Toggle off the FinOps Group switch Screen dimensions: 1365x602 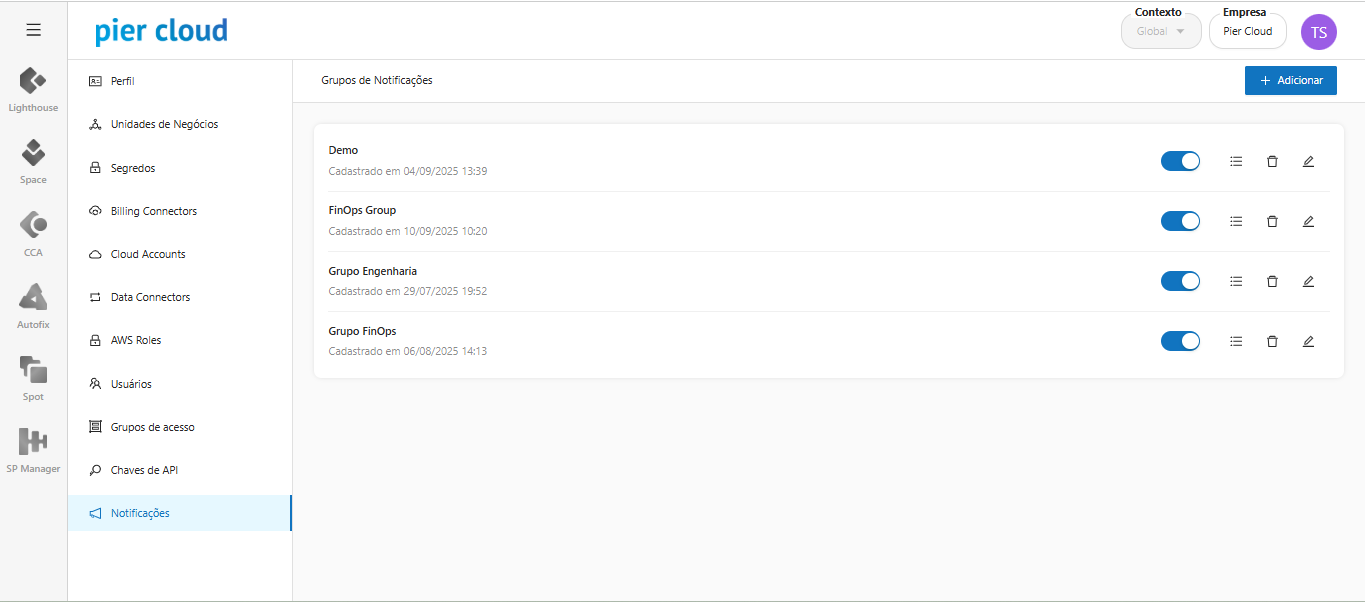pos(1180,221)
